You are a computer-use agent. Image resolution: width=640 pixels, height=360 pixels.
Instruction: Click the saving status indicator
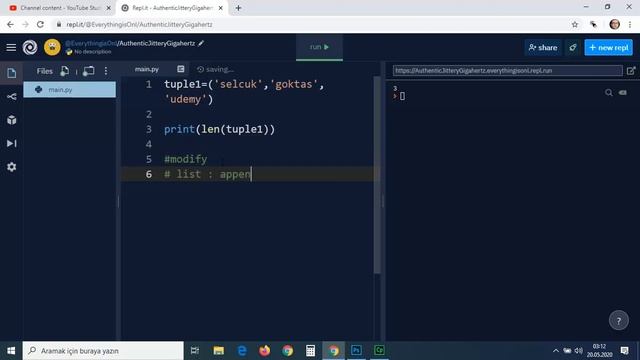[215, 69]
